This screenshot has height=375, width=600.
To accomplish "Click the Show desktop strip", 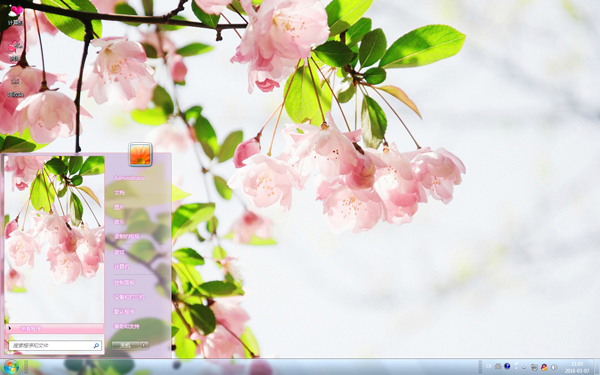I will coord(597,367).
